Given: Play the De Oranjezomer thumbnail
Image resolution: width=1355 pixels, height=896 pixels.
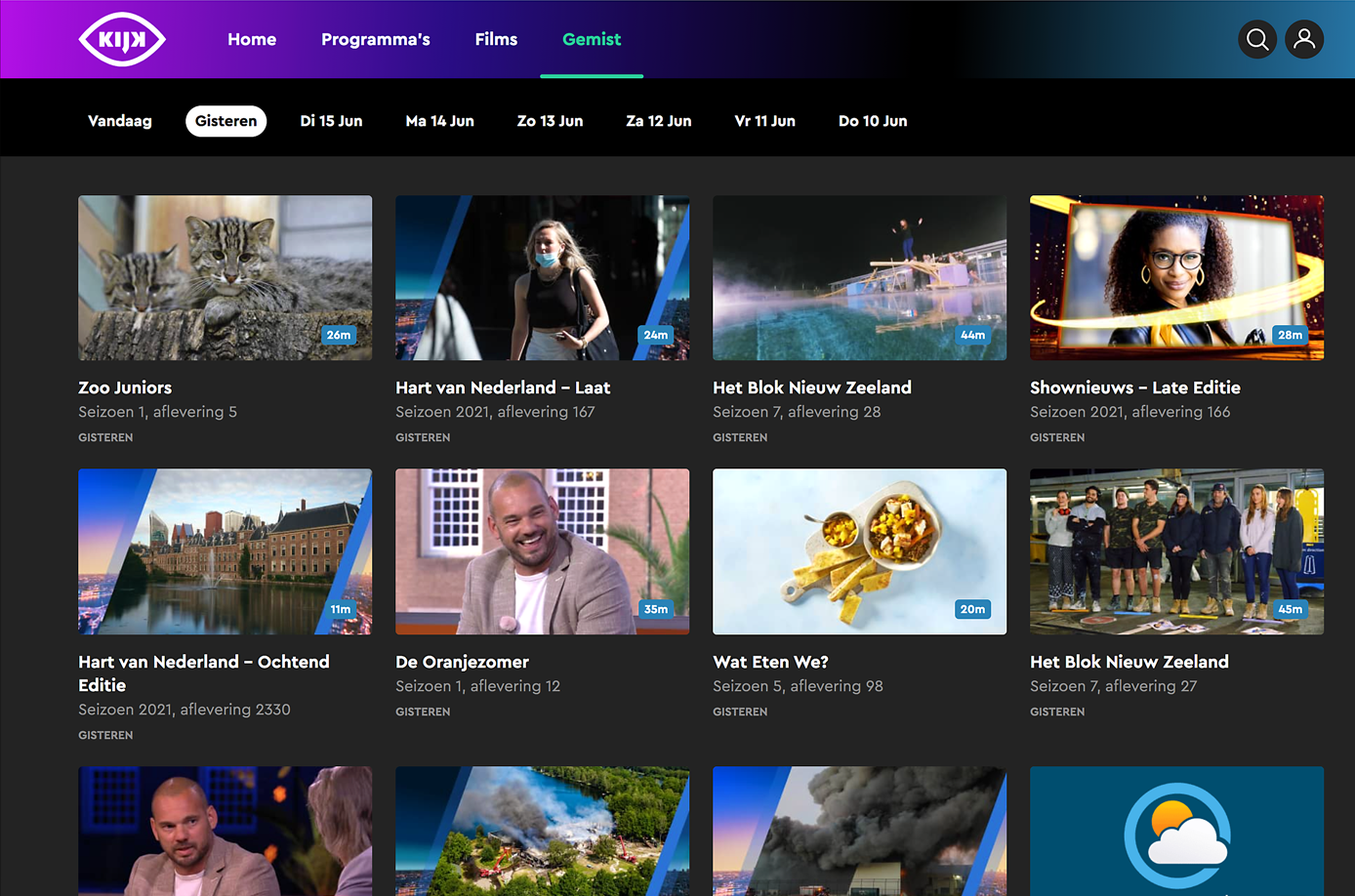Looking at the screenshot, I should 542,551.
